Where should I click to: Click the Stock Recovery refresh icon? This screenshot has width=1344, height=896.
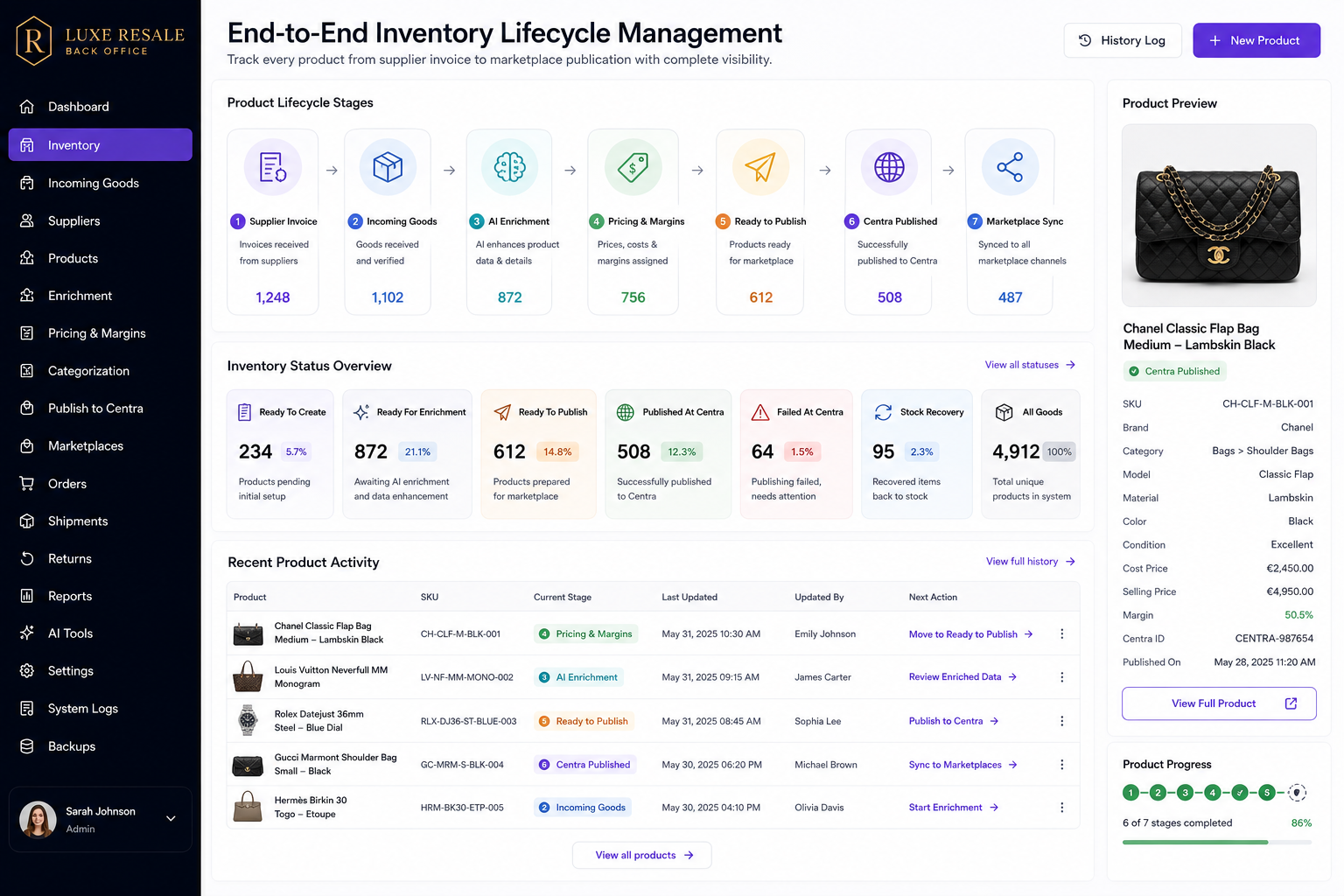pos(883,412)
